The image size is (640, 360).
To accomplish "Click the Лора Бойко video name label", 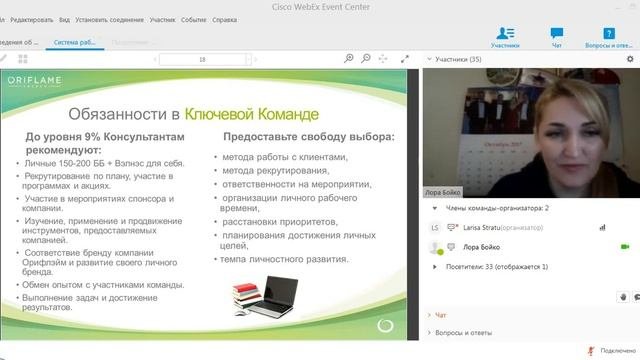I will pyautogui.click(x=442, y=192).
